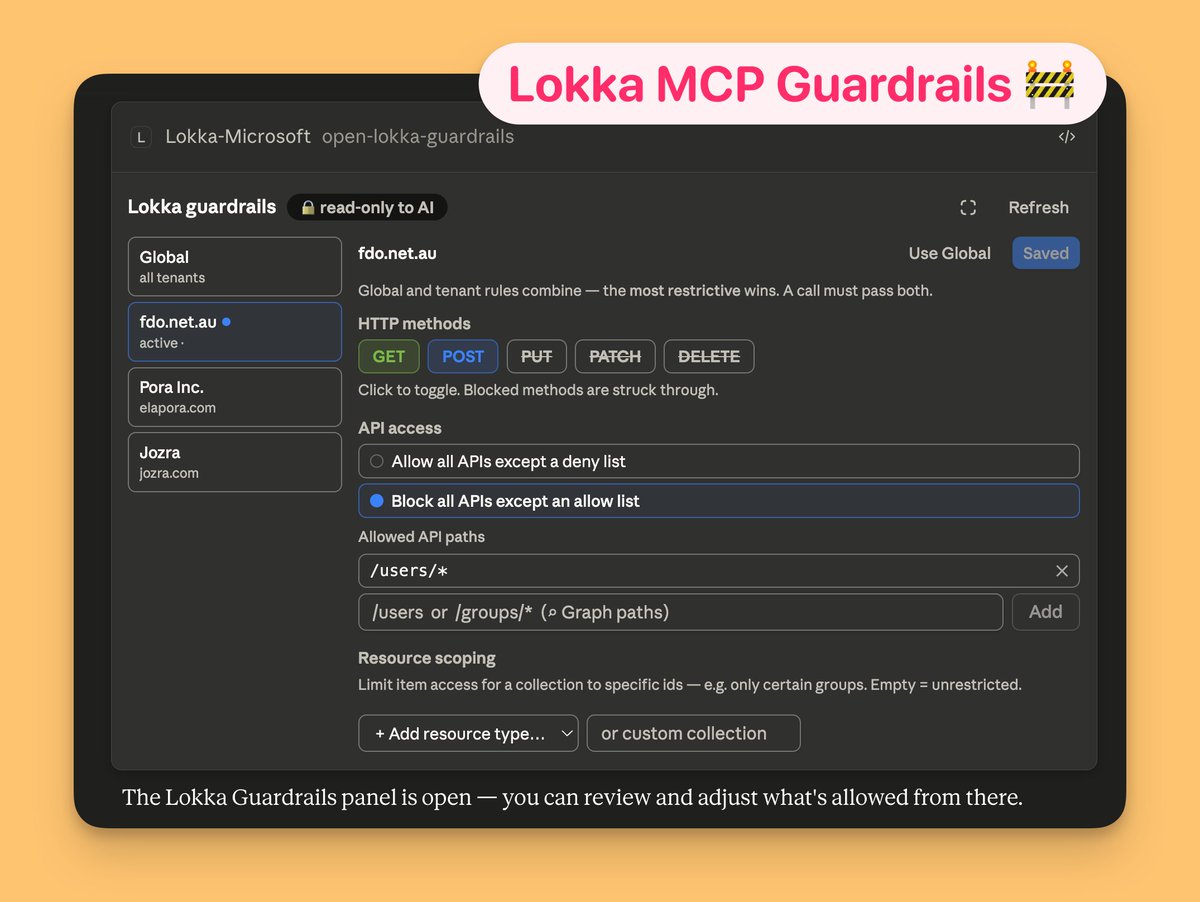
Task: Click the Use Global button
Action: coord(949,253)
